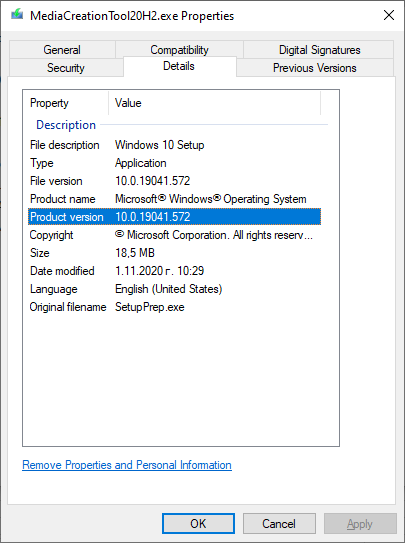
Task: Select the highlighted Product version row
Action: pos(174,217)
